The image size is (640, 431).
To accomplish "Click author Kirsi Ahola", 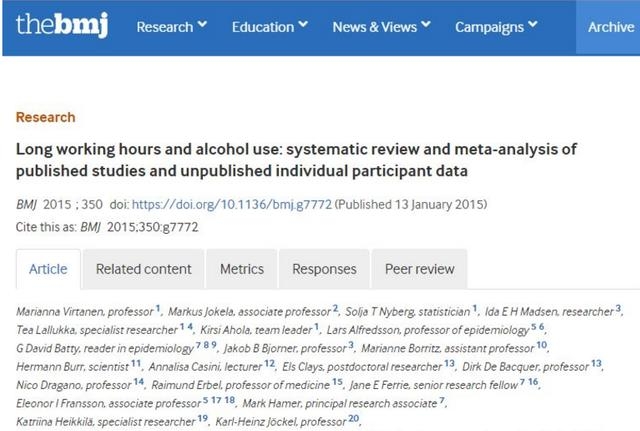I will tap(223, 330).
